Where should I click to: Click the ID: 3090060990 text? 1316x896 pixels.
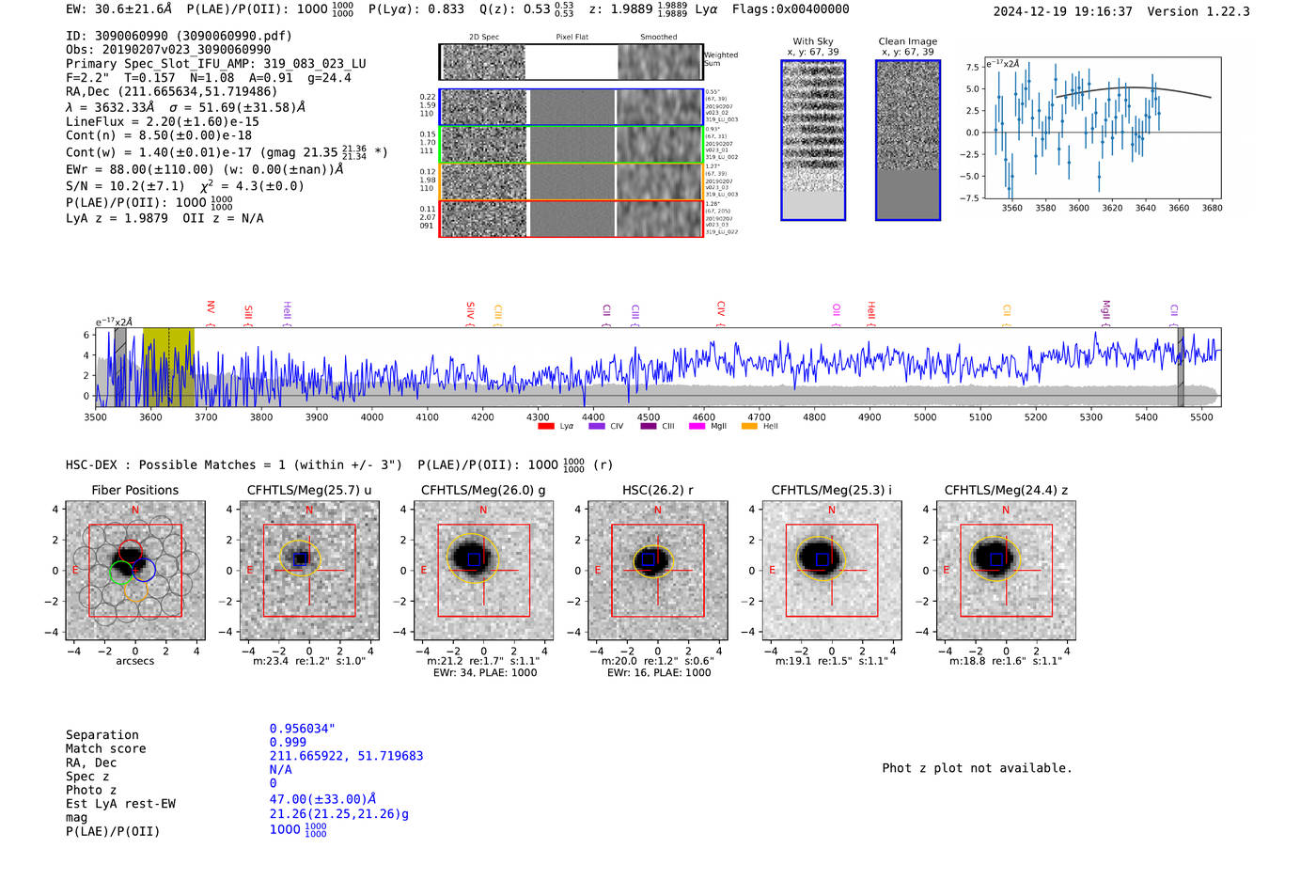pos(179,36)
